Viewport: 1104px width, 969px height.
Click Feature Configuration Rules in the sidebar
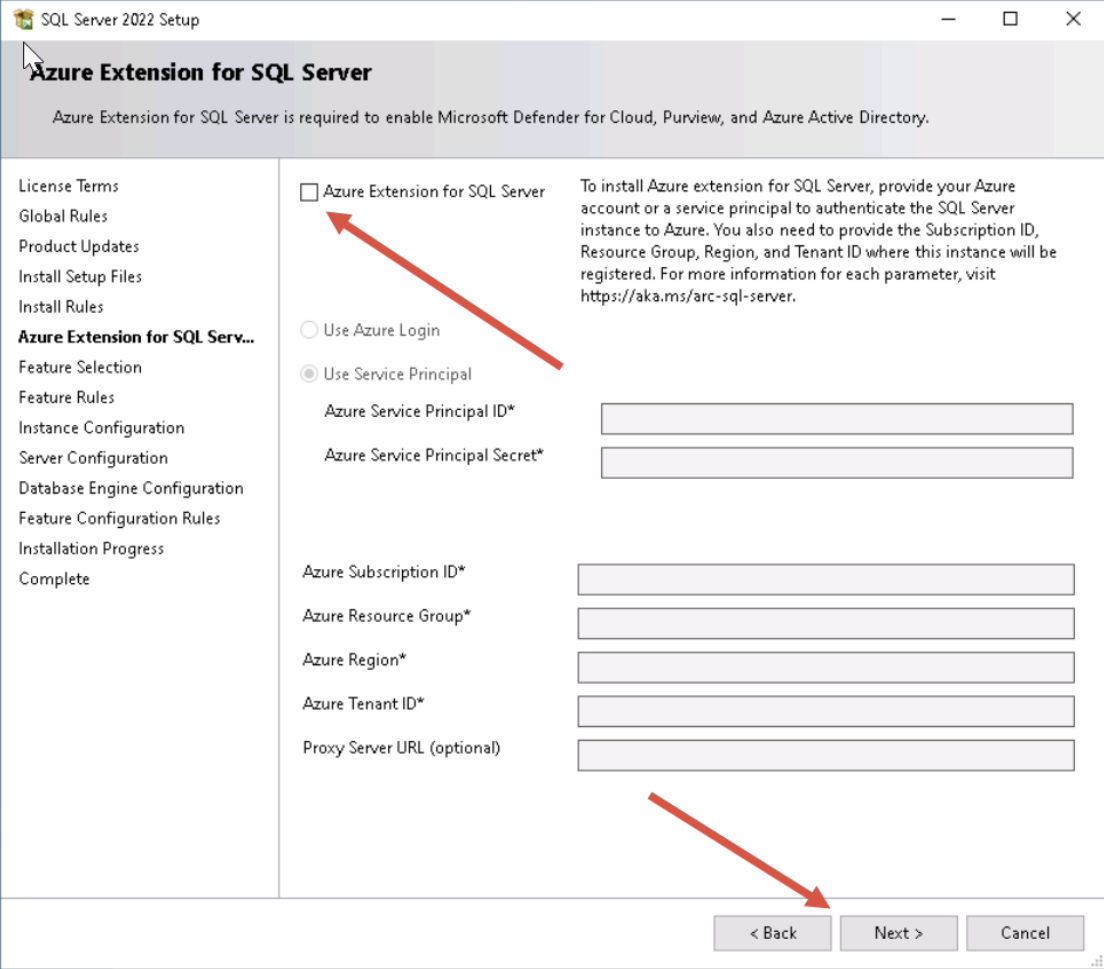point(120,518)
